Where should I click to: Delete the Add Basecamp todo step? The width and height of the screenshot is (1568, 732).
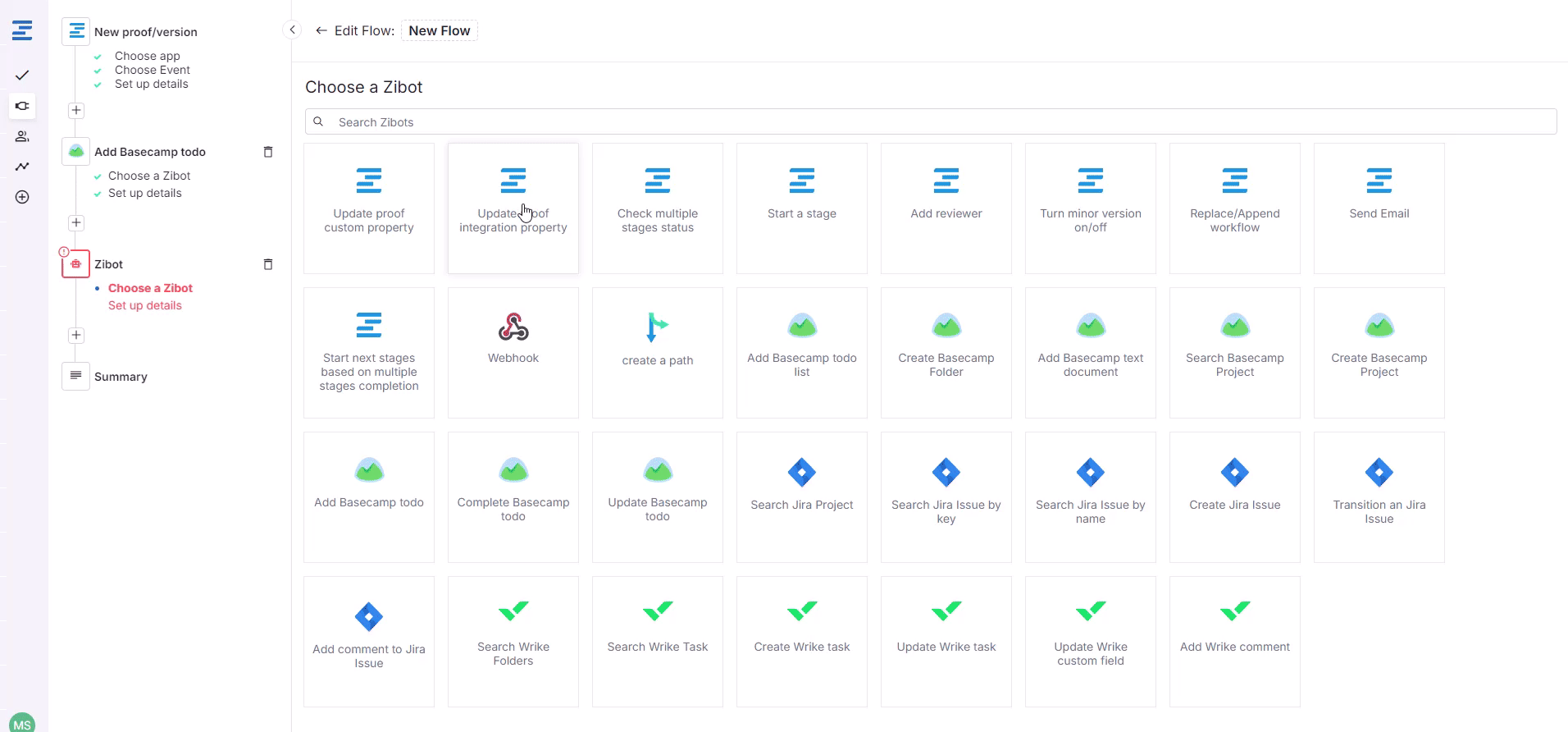pos(267,152)
